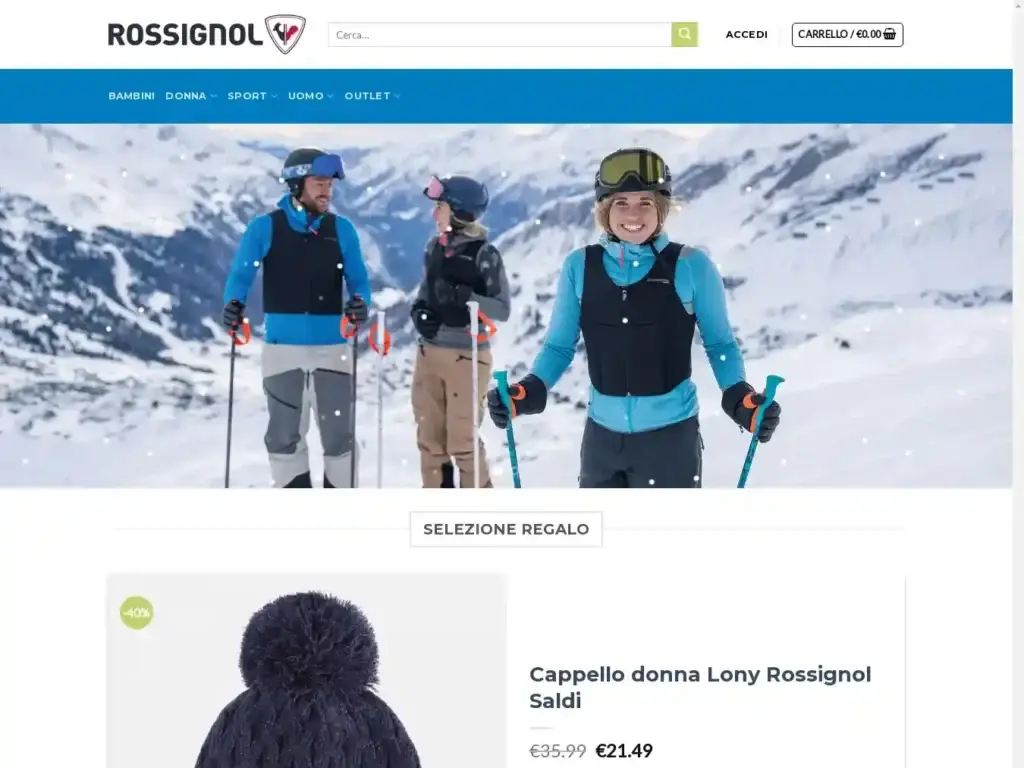This screenshot has width=1024, height=768.
Task: Open the DONNA category
Action: point(185,96)
